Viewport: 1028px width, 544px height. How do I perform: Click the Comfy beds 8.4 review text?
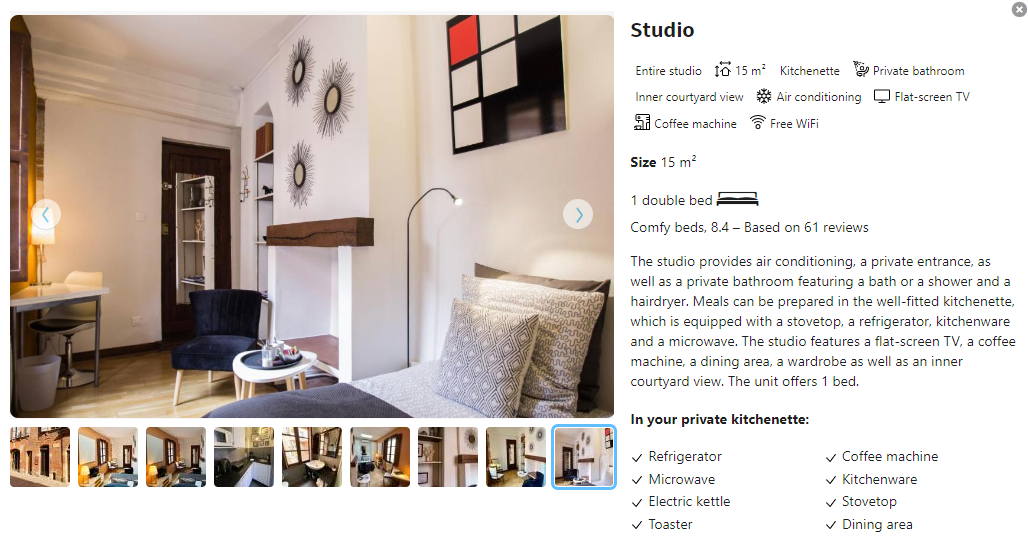[749, 227]
